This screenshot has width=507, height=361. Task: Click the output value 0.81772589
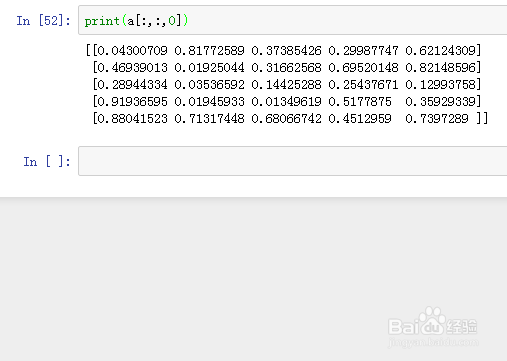click(x=209, y=51)
